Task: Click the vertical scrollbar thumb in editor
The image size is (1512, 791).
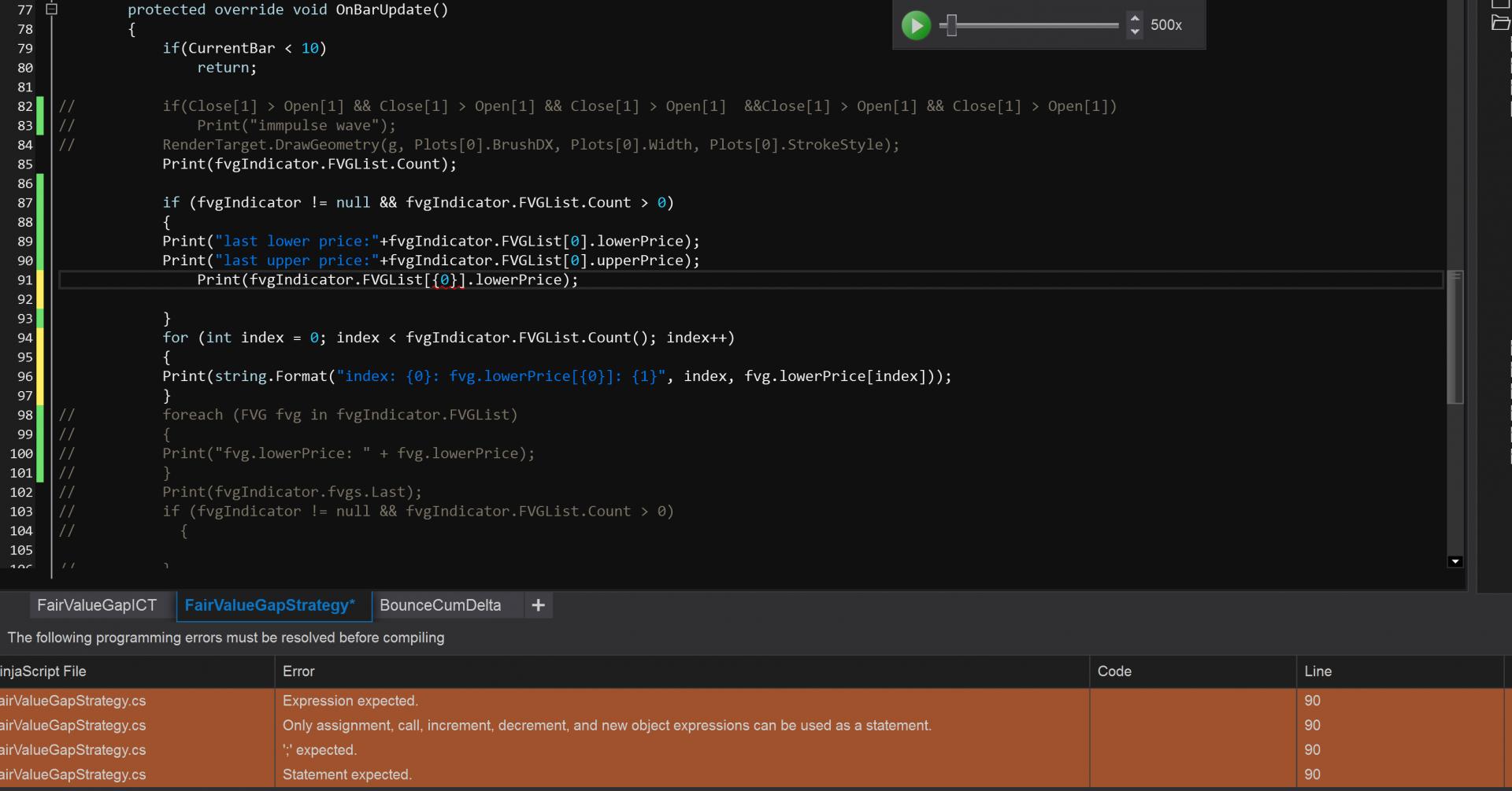Action: point(1455,337)
